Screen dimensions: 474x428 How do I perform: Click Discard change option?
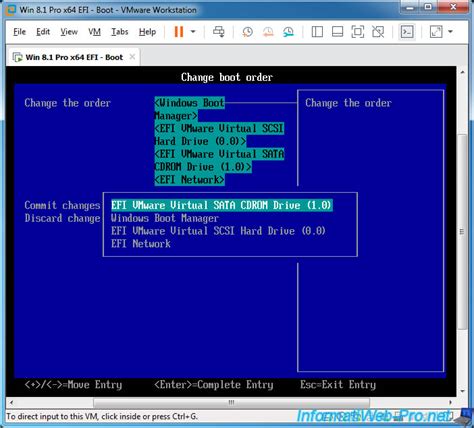[x=62, y=218]
